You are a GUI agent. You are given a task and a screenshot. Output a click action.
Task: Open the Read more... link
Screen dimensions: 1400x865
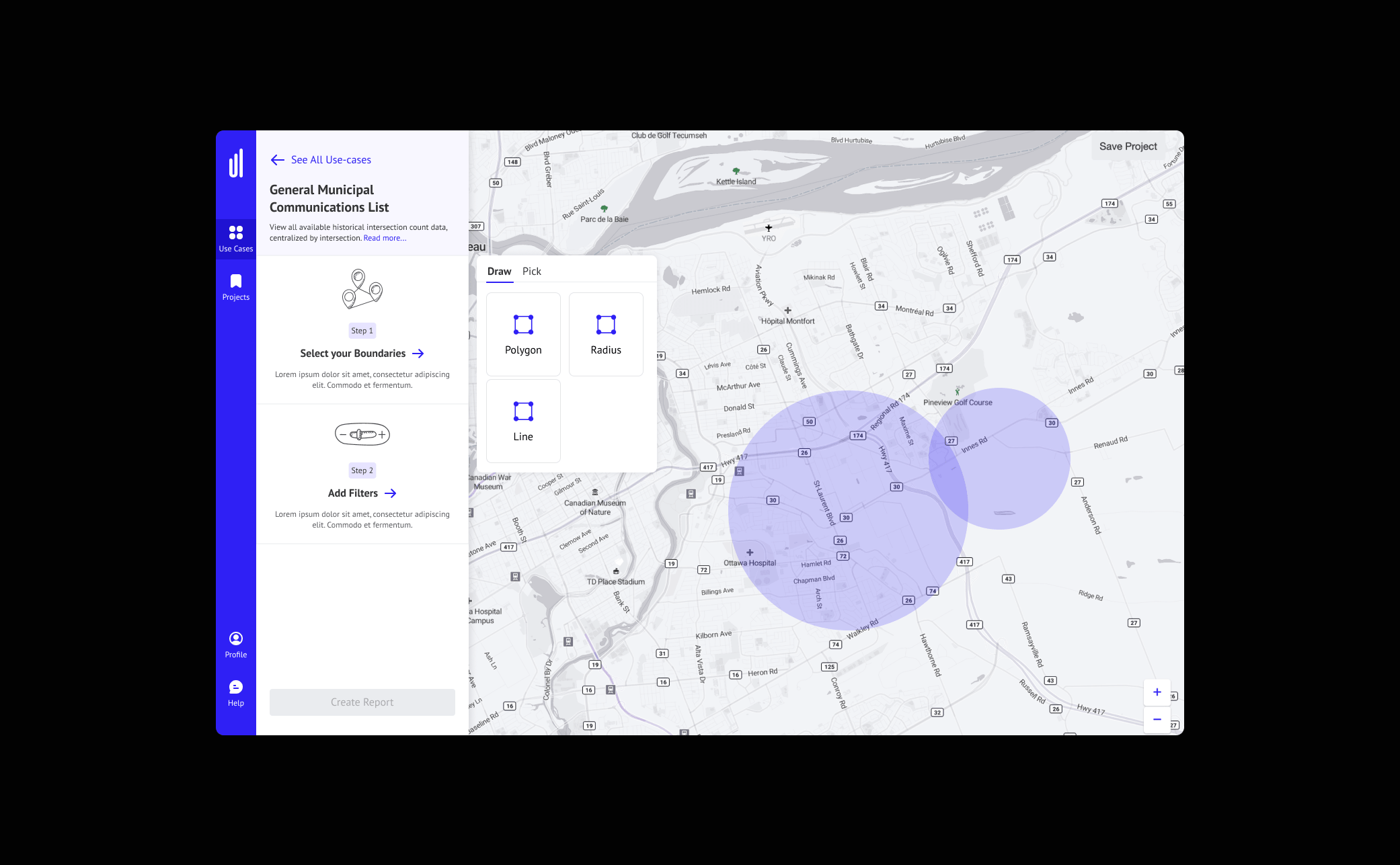coord(385,238)
